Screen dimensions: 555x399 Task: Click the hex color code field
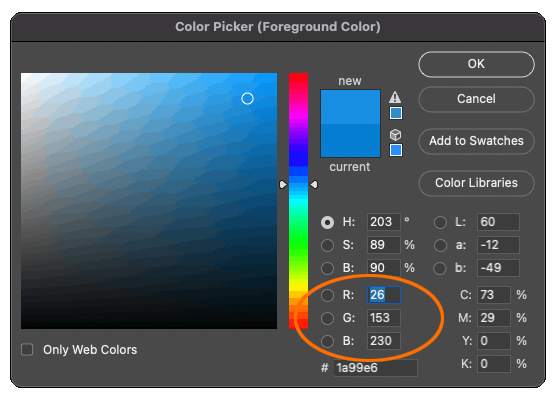tap(376, 368)
